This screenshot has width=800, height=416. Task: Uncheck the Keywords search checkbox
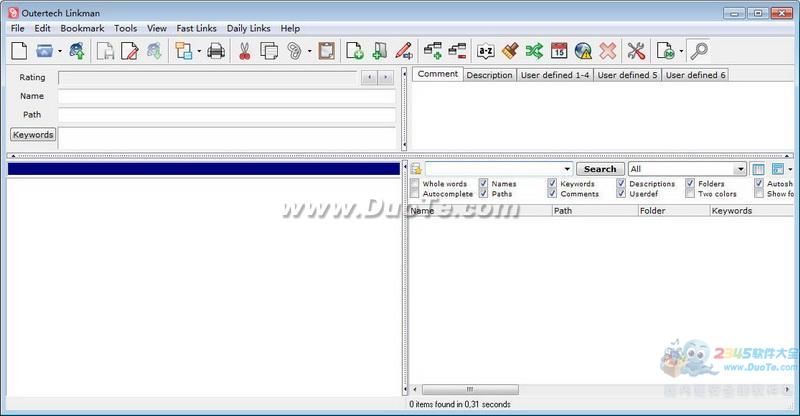pyautogui.click(x=552, y=183)
